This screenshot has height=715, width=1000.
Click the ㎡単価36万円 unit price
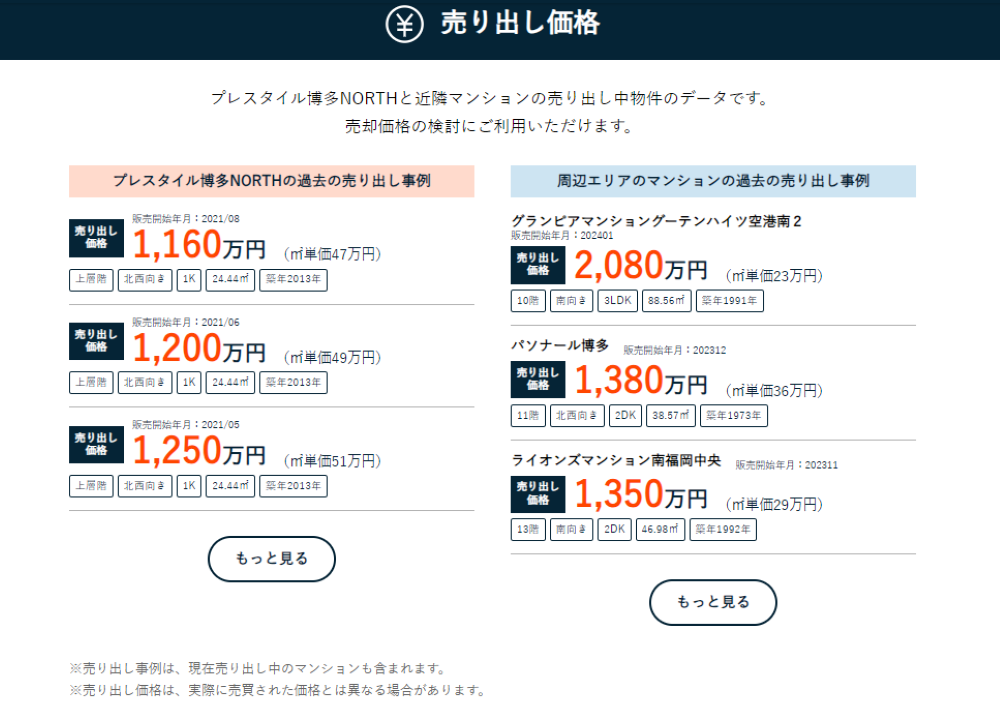pyautogui.click(x=774, y=390)
